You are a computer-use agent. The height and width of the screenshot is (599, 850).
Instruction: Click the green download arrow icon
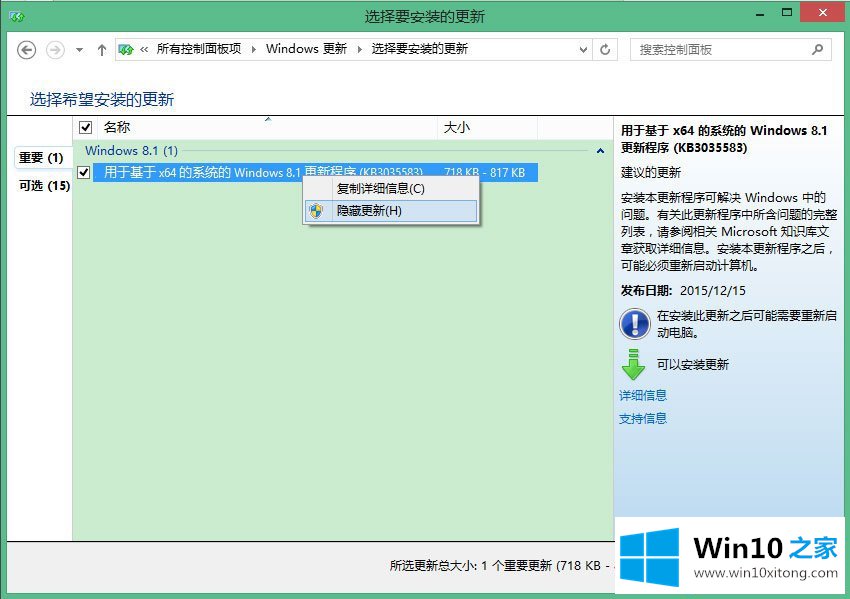click(x=633, y=364)
